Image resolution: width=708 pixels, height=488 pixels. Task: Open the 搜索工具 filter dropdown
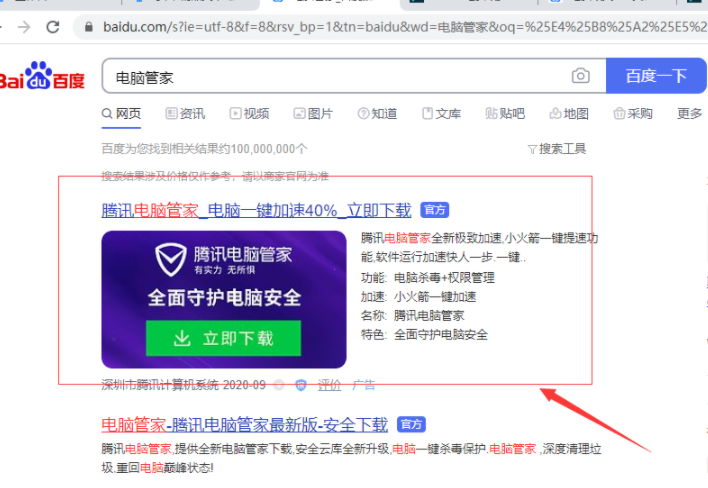[557, 149]
